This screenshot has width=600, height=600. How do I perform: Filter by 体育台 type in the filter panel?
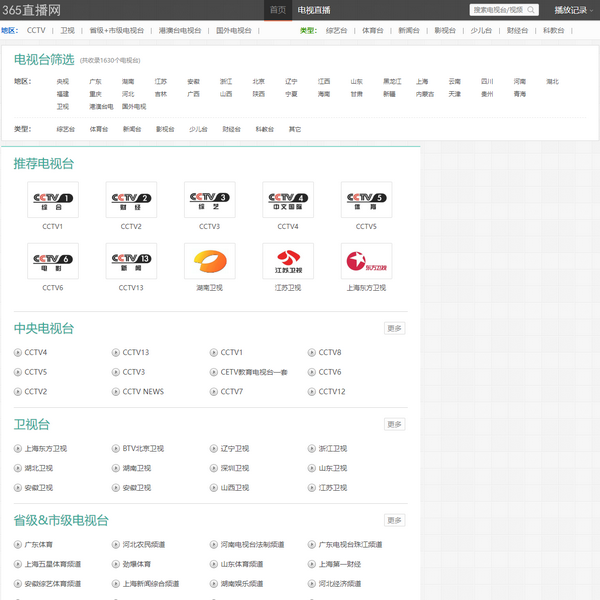(x=98, y=129)
